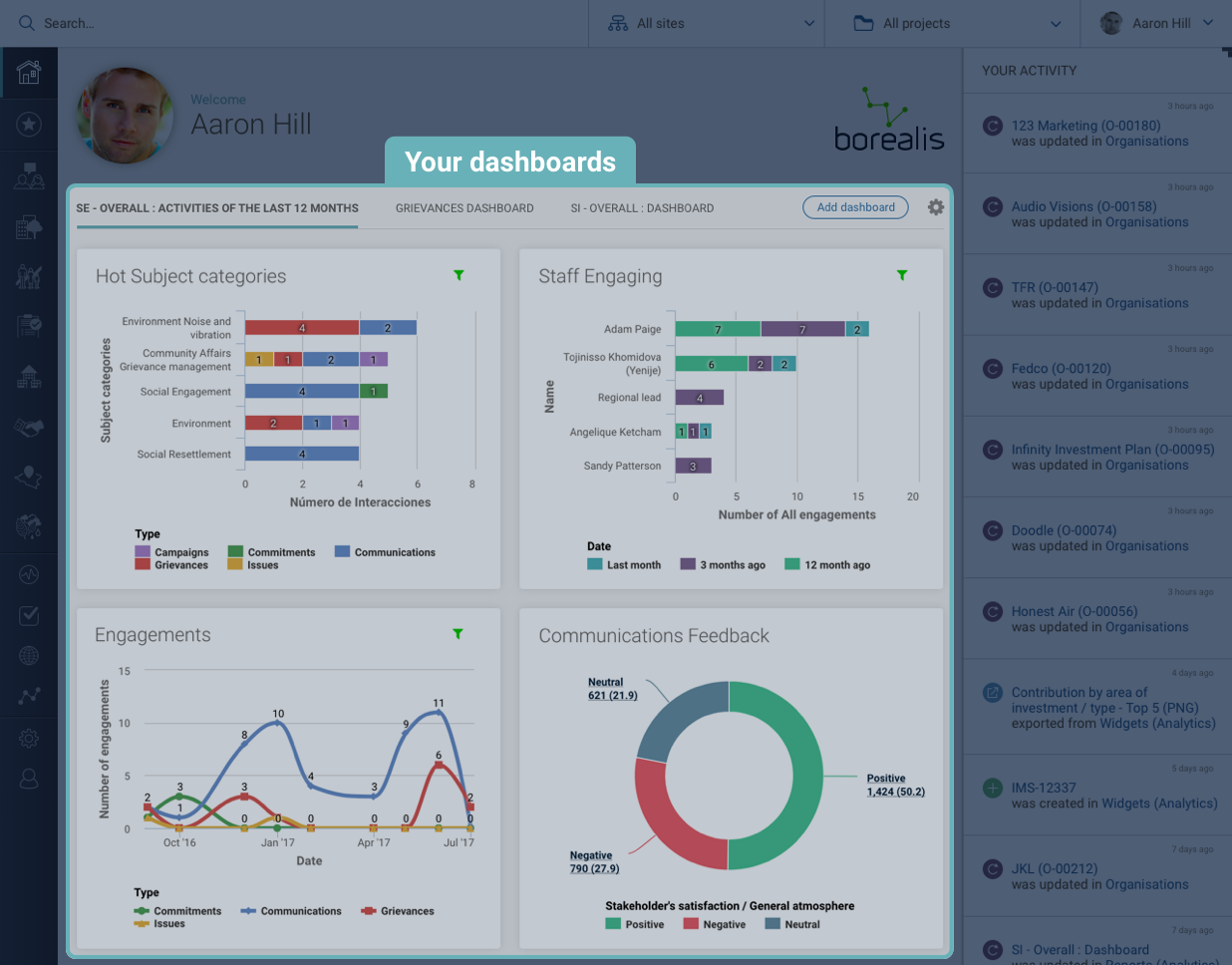Switch to SI - Overall : Dashboard tab
Screen dimensions: 1232x965
click(642, 208)
